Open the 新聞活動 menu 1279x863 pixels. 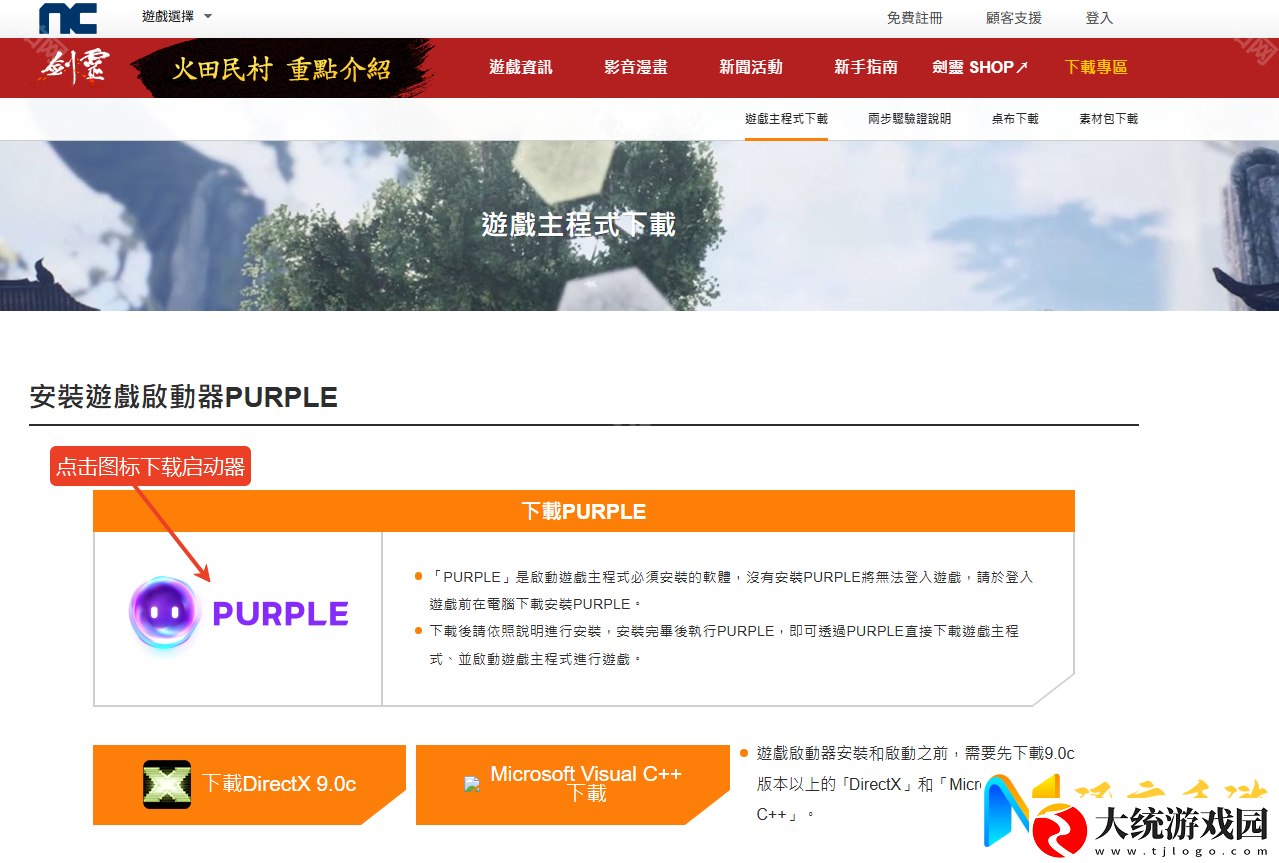pyautogui.click(x=751, y=67)
